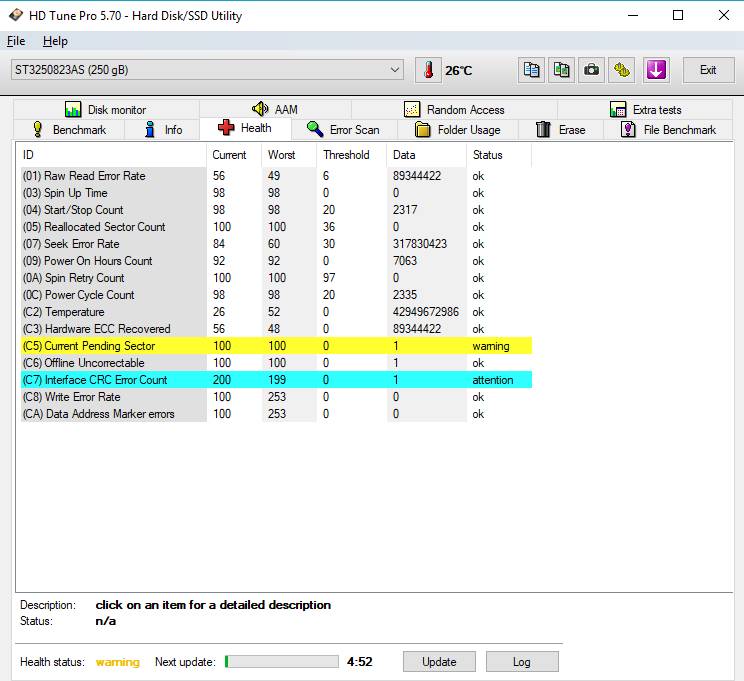Viewport: 744px width, 681px height.
Task: Click the File Benchmark document icon
Action: (x=628, y=129)
